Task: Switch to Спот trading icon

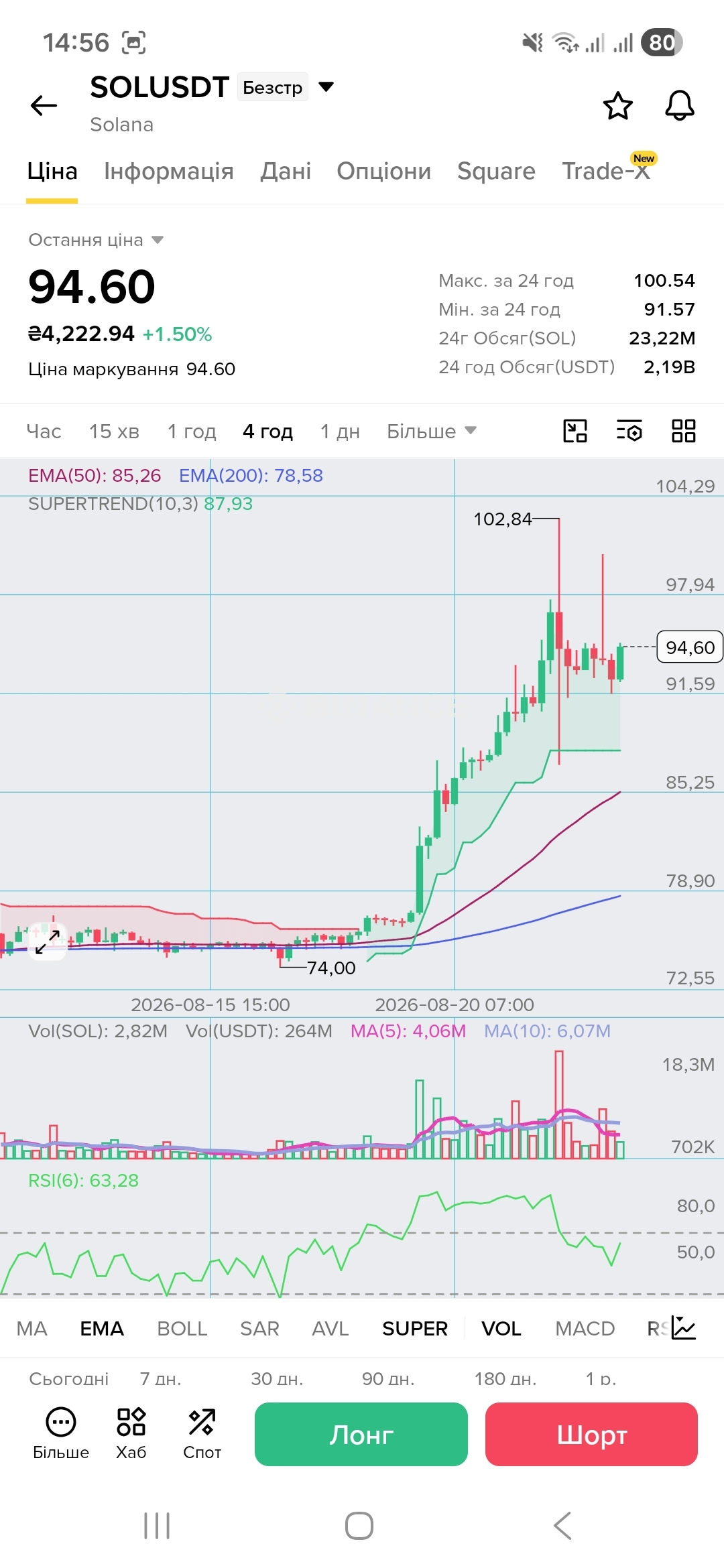Action: click(x=202, y=1433)
